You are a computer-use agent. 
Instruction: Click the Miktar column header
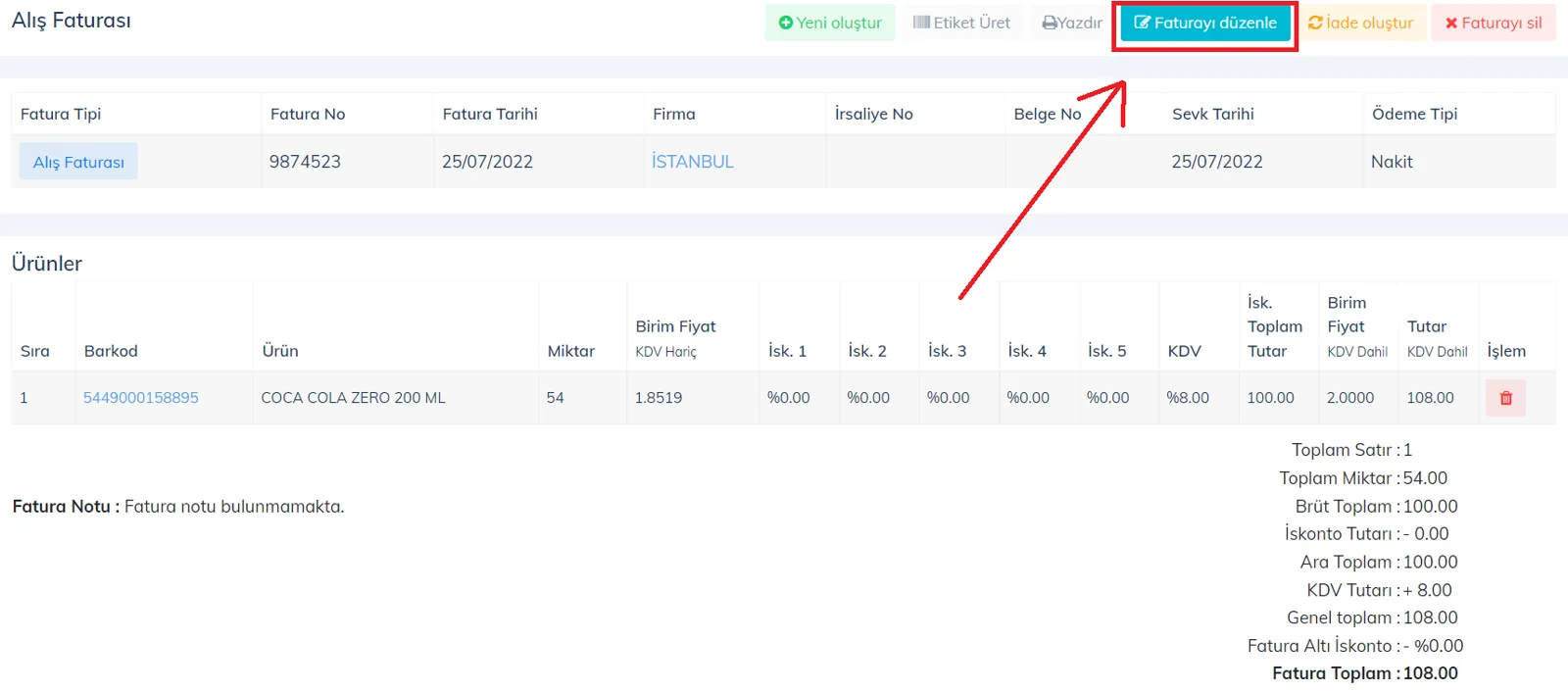(571, 351)
